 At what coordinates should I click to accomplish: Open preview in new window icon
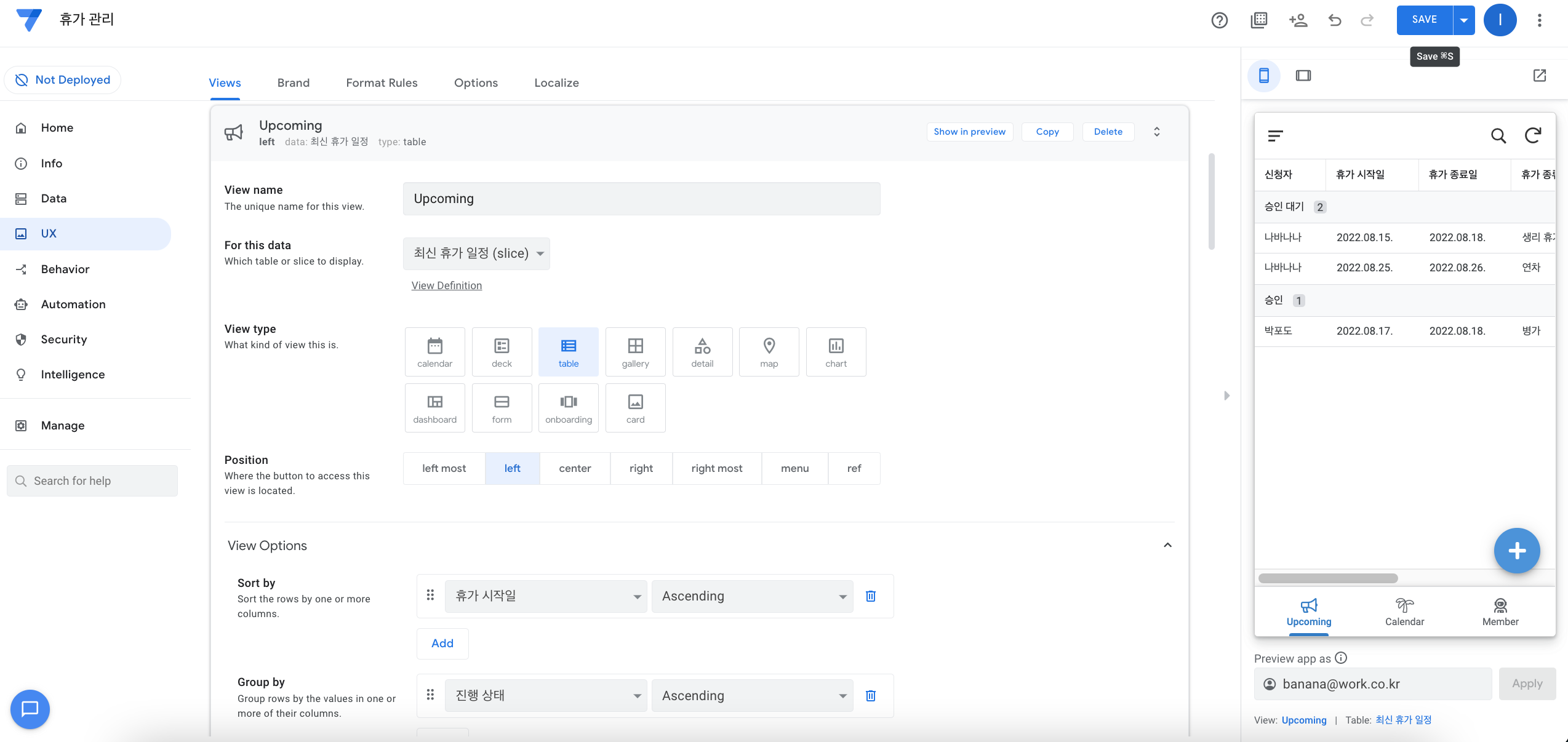(1539, 76)
